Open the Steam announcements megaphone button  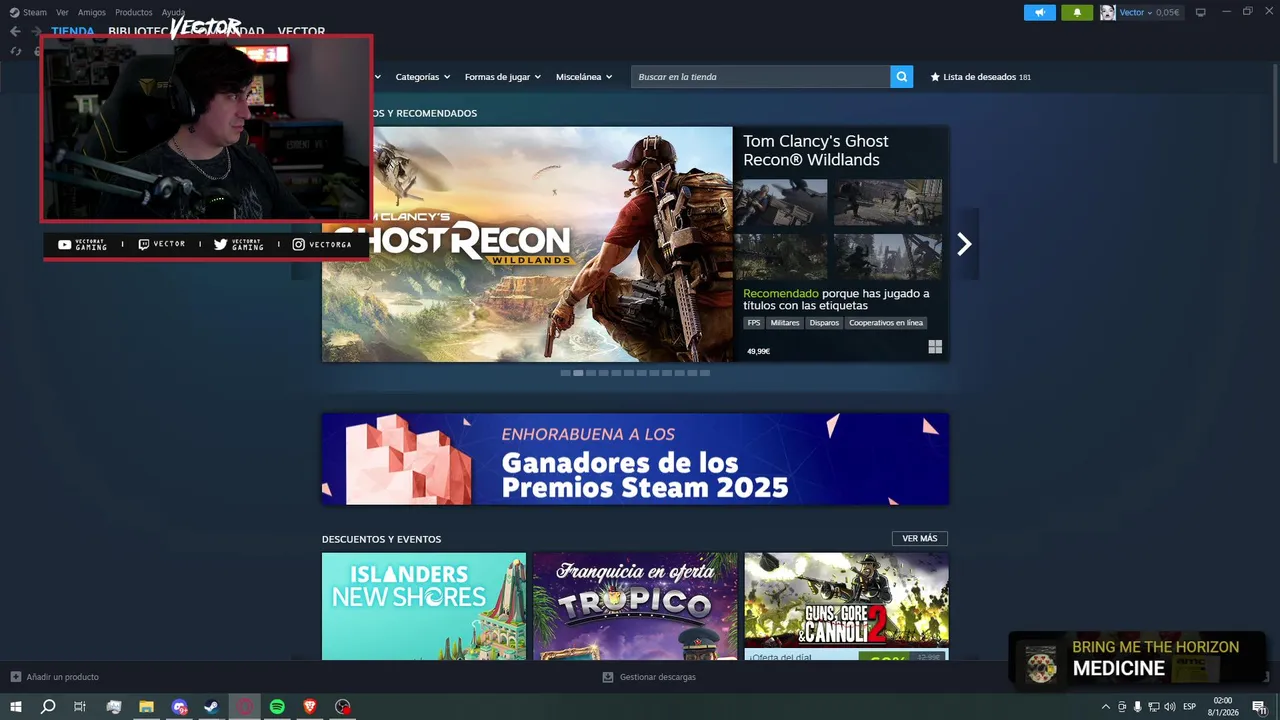pyautogui.click(x=1039, y=12)
